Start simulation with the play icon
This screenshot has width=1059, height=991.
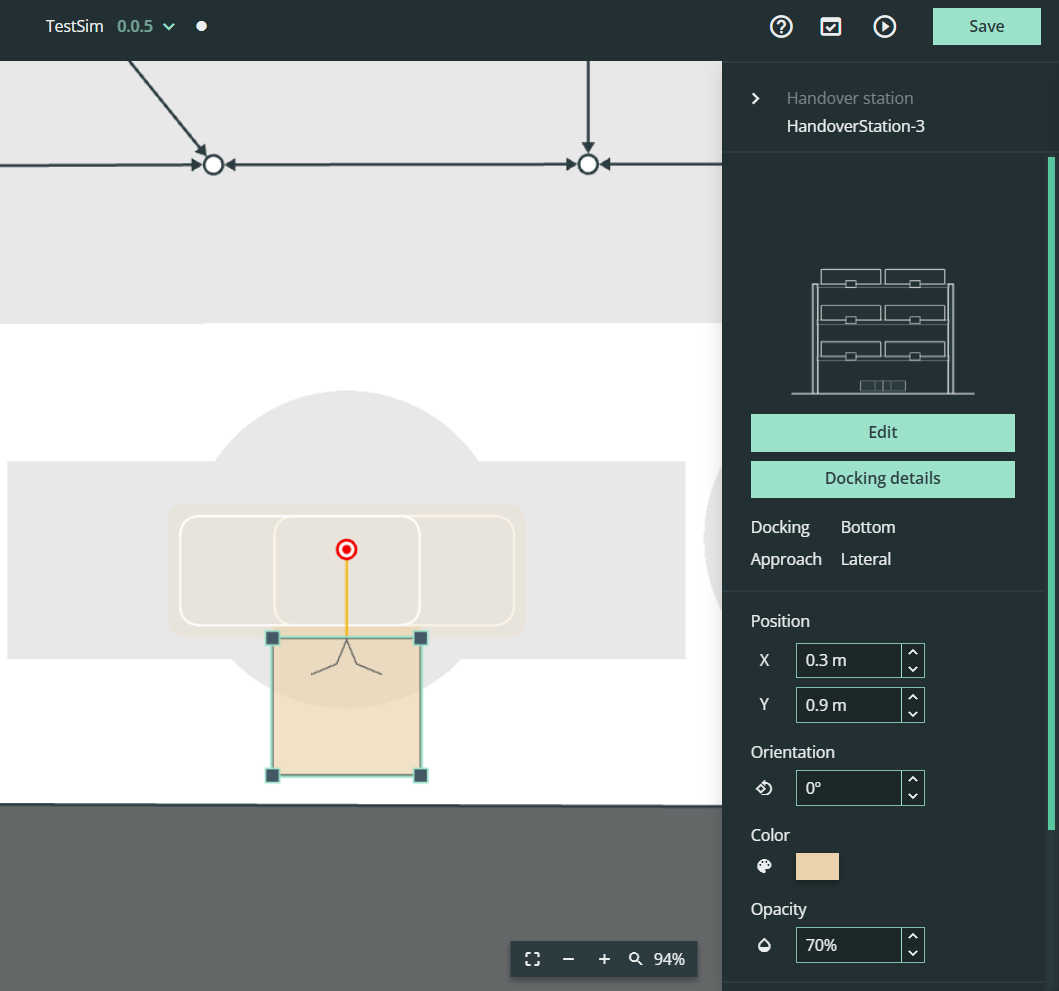(885, 26)
